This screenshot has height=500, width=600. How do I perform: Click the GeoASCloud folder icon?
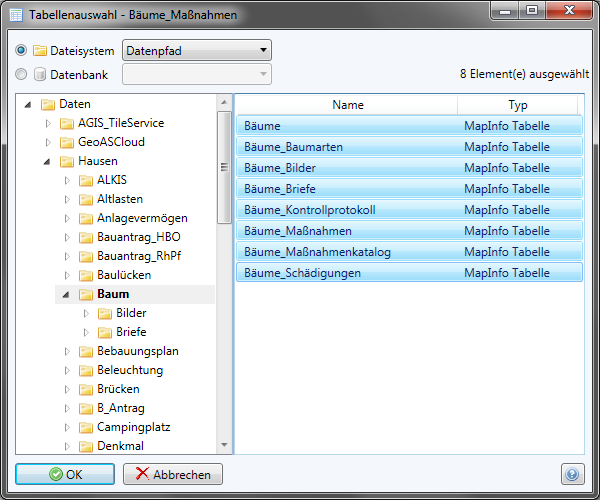pos(67,142)
